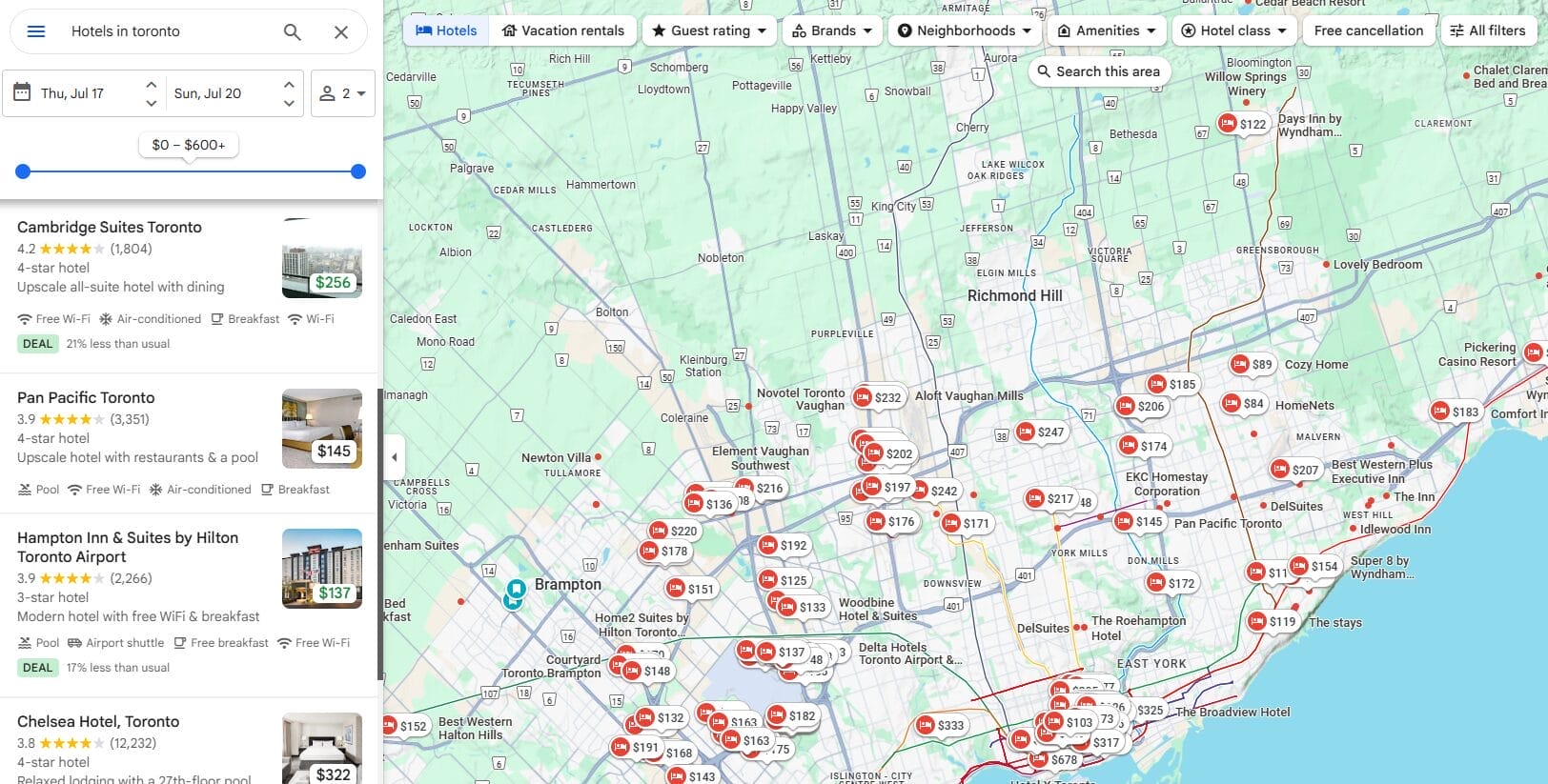Switch to Vacation rentals tab
The width and height of the screenshot is (1548, 784).
[x=563, y=30]
